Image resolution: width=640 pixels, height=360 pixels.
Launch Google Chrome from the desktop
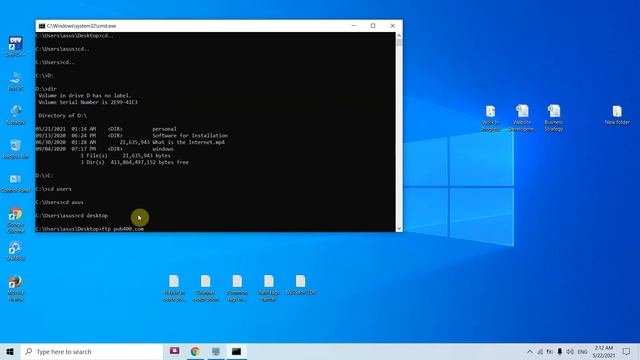click(16, 220)
